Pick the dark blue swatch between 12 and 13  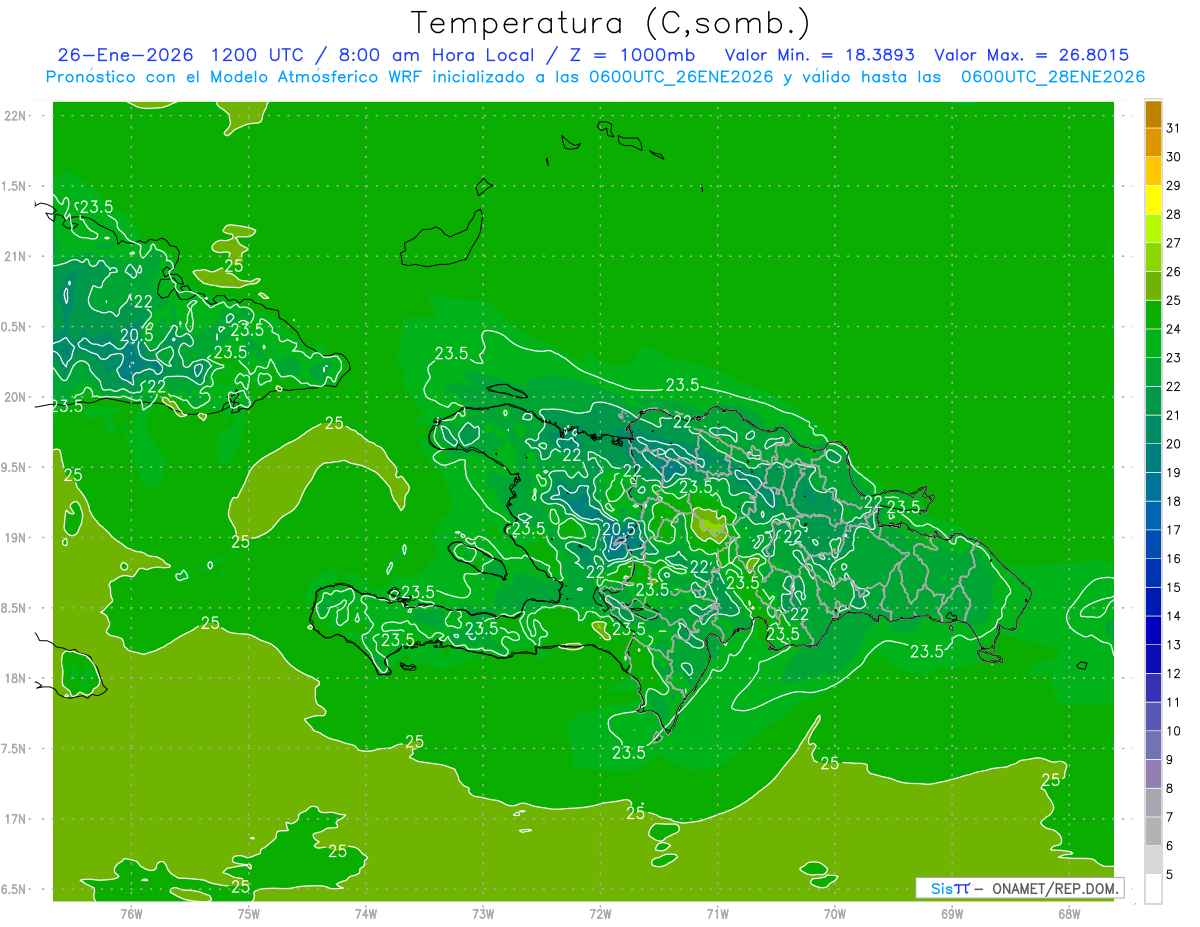pos(1153,659)
